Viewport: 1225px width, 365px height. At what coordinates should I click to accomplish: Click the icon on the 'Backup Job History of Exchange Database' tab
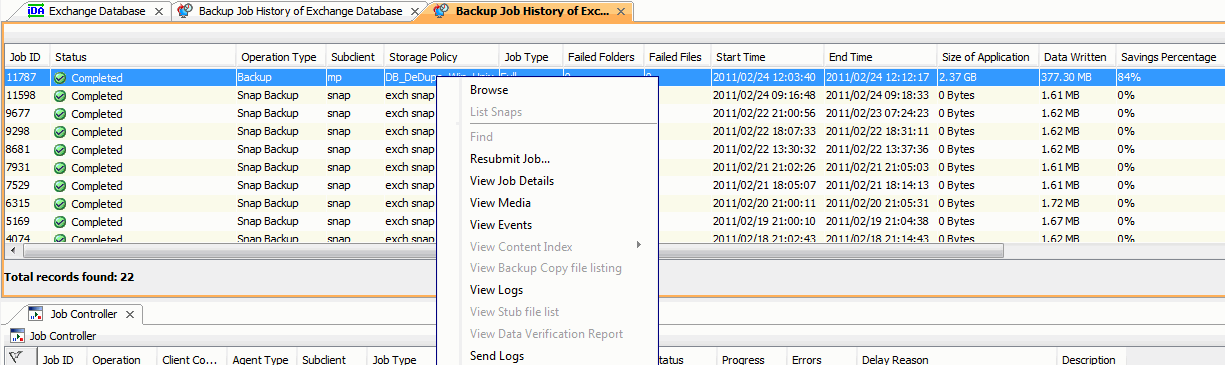(185, 12)
